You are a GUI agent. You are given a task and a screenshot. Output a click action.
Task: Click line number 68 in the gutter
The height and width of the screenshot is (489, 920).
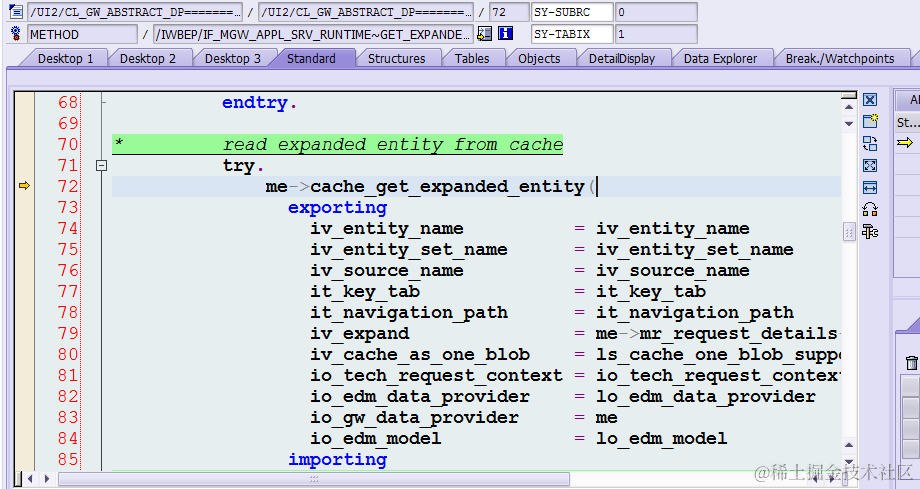68,102
